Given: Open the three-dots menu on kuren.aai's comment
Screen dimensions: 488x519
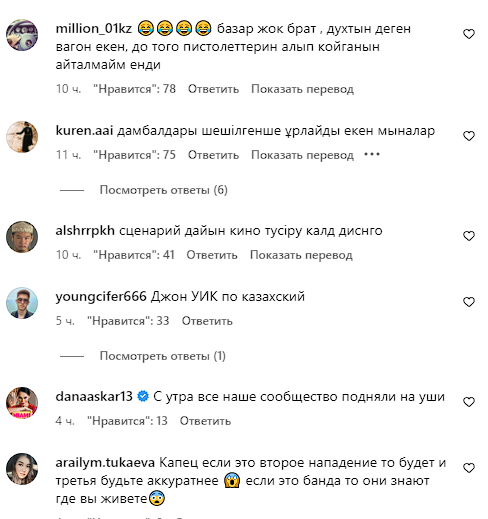Looking at the screenshot, I should pyautogui.click(x=372, y=154).
